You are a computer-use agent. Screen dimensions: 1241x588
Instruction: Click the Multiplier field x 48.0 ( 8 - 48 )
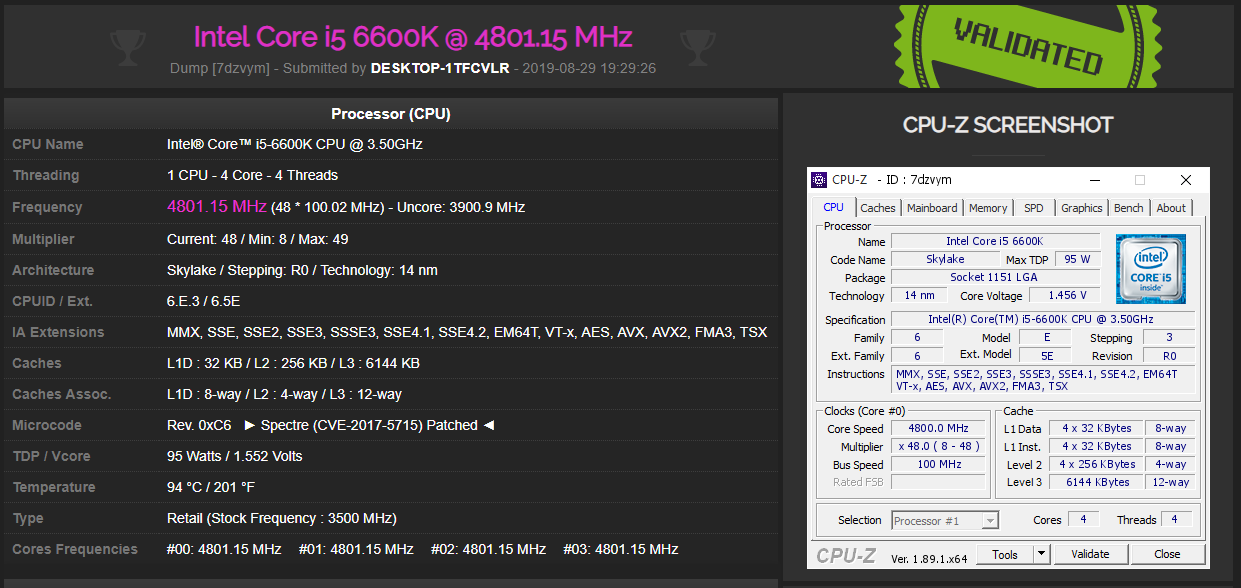pos(939,446)
